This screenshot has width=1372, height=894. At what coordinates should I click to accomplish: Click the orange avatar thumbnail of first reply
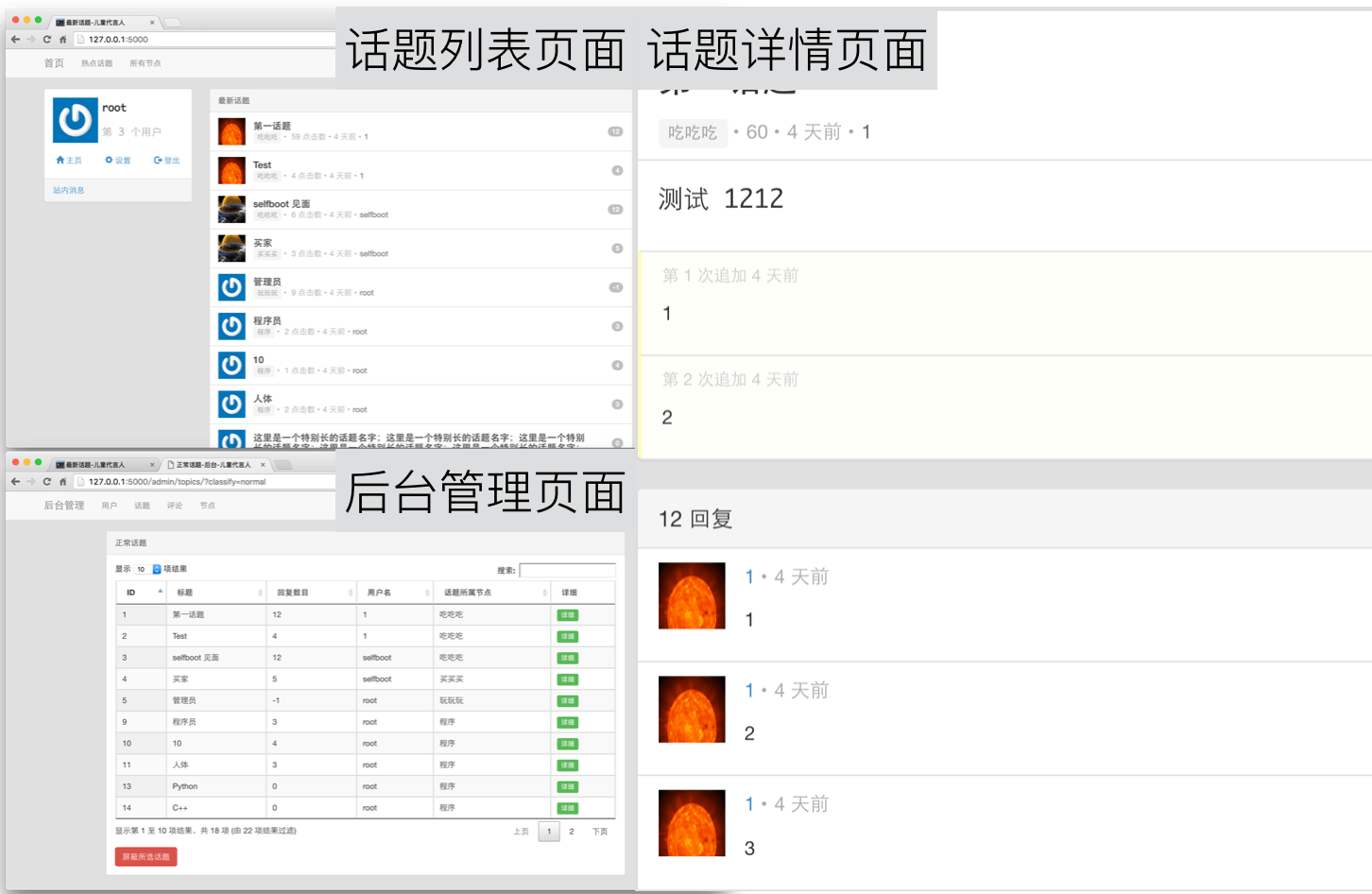[x=691, y=595]
